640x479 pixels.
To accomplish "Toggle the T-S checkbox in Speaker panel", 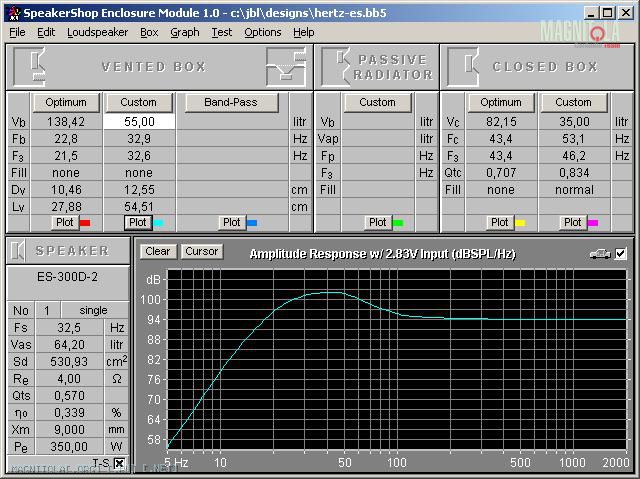I will pos(120,463).
